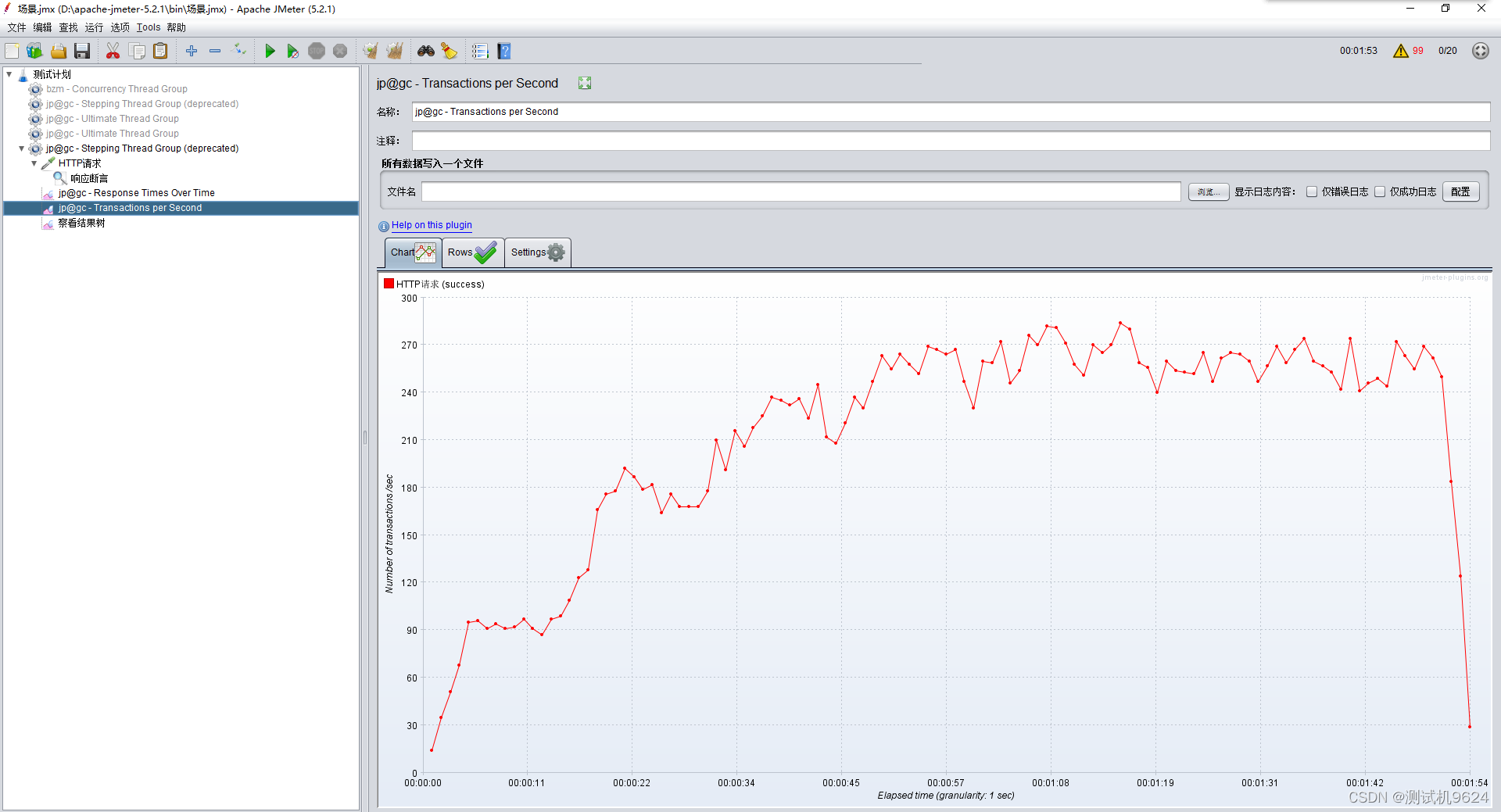Collapse the 测试计划 root node
Viewport: 1501px width, 812px height.
[9, 74]
